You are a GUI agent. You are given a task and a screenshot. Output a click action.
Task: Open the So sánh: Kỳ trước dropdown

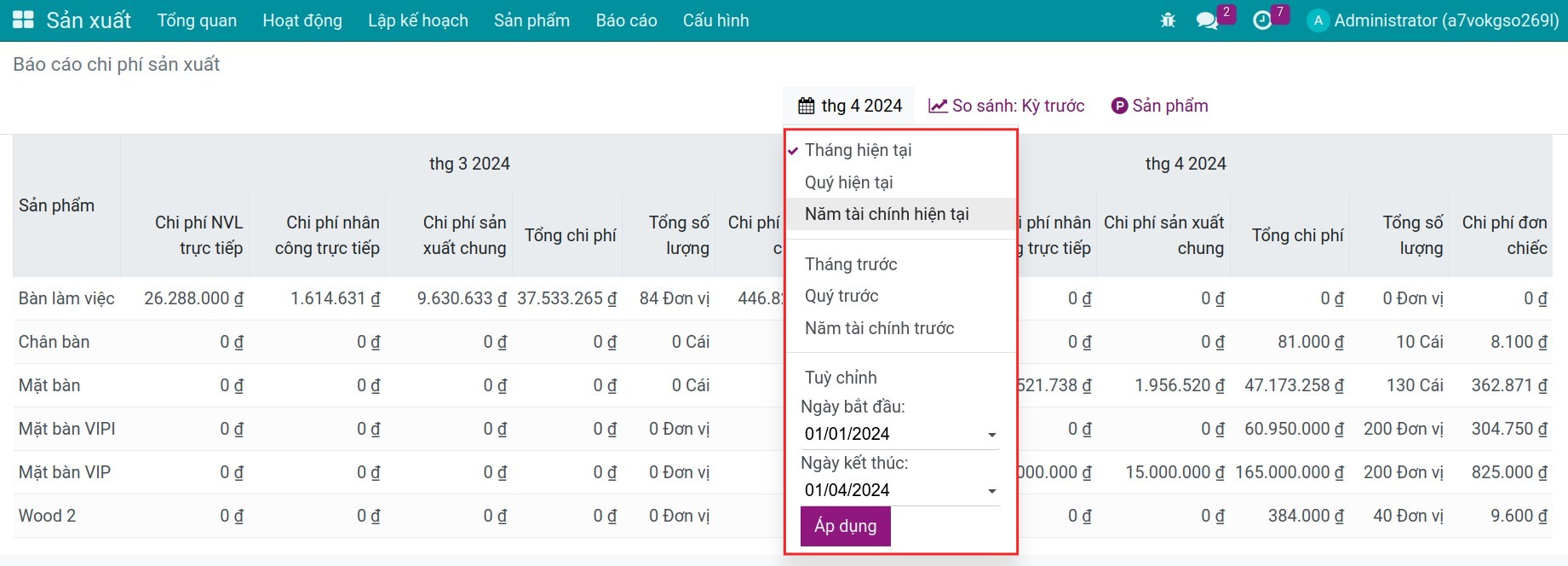1007,106
